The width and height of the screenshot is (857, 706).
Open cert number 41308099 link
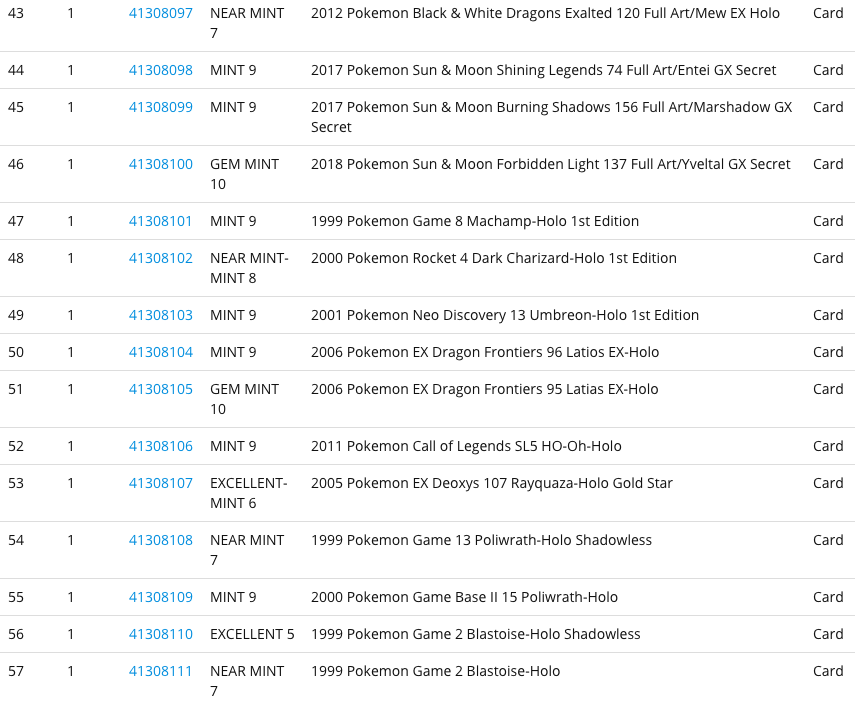coord(161,107)
